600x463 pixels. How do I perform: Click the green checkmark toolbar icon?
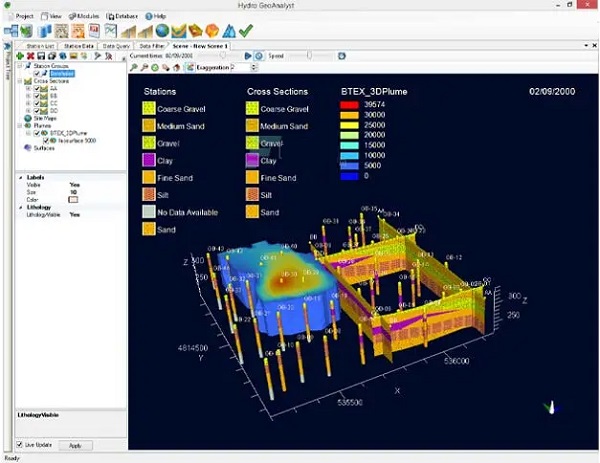[x=246, y=31]
